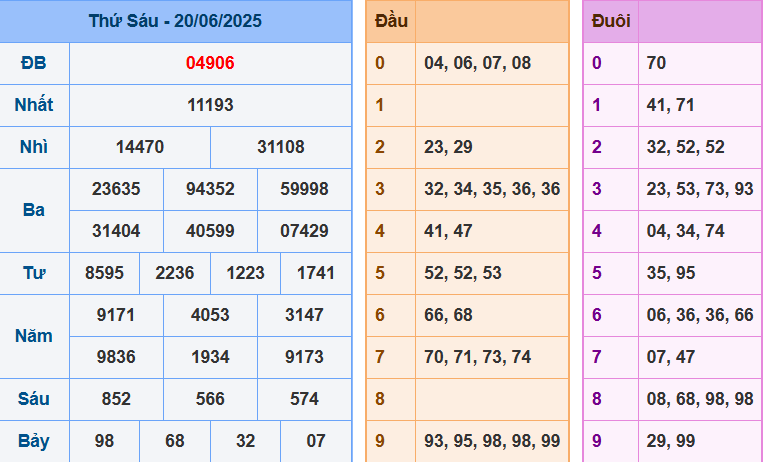Click the Năm prize number 3147
763x462 pixels.
[304, 315]
